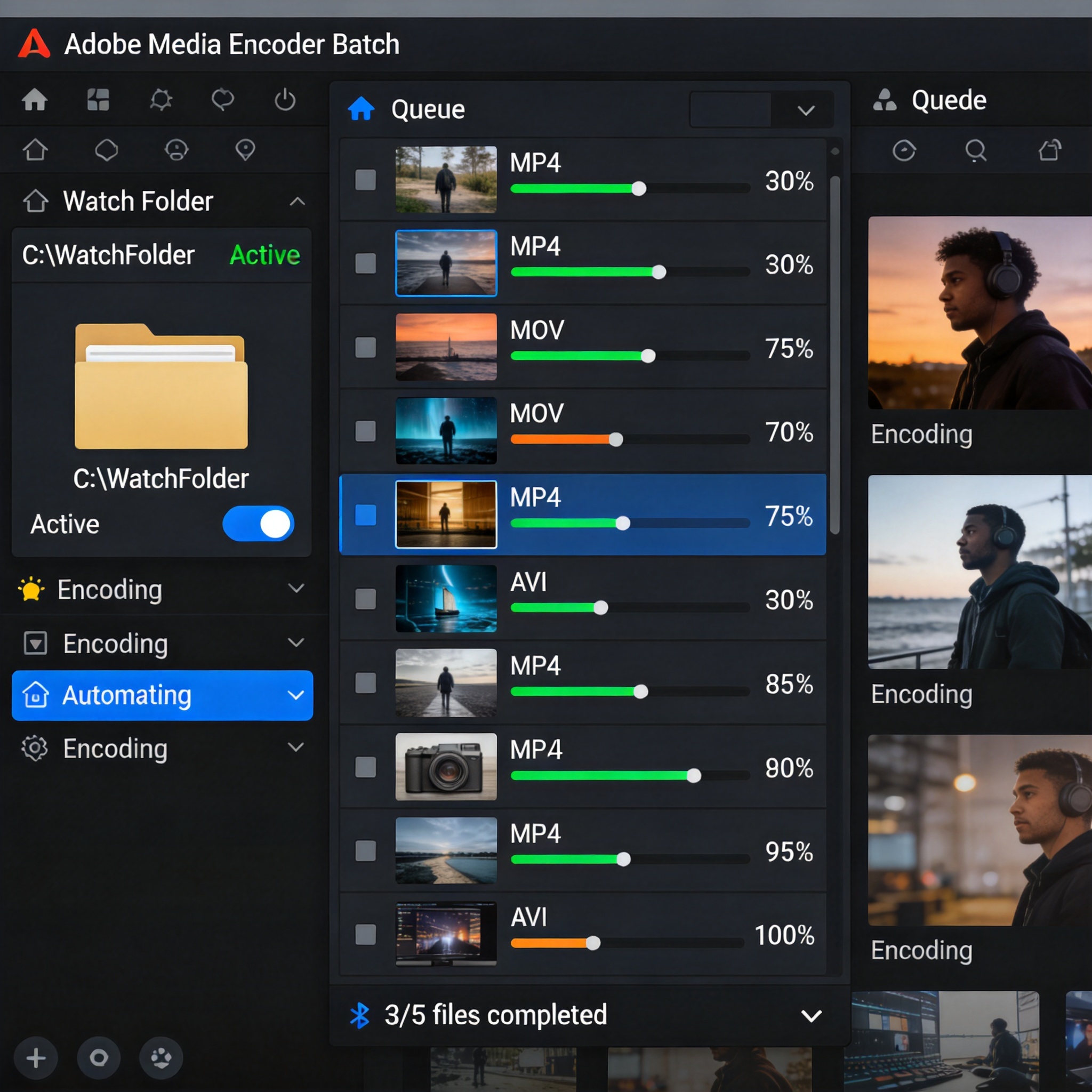1092x1092 pixels.
Task: Check the box for MOV 75% row
Action: pyautogui.click(x=365, y=347)
